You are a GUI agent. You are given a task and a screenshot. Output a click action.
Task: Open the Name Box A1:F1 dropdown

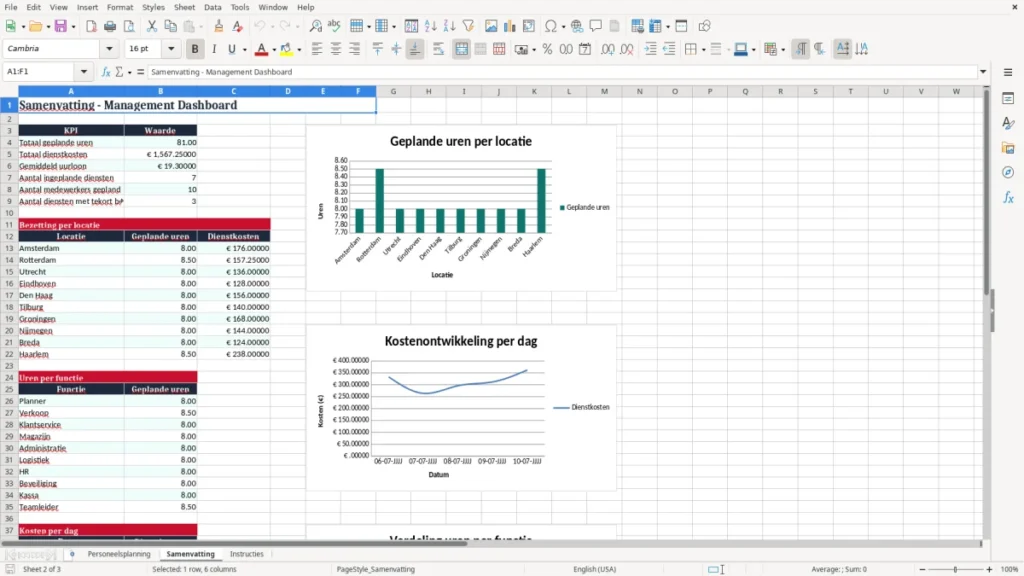pyautogui.click(x=84, y=72)
